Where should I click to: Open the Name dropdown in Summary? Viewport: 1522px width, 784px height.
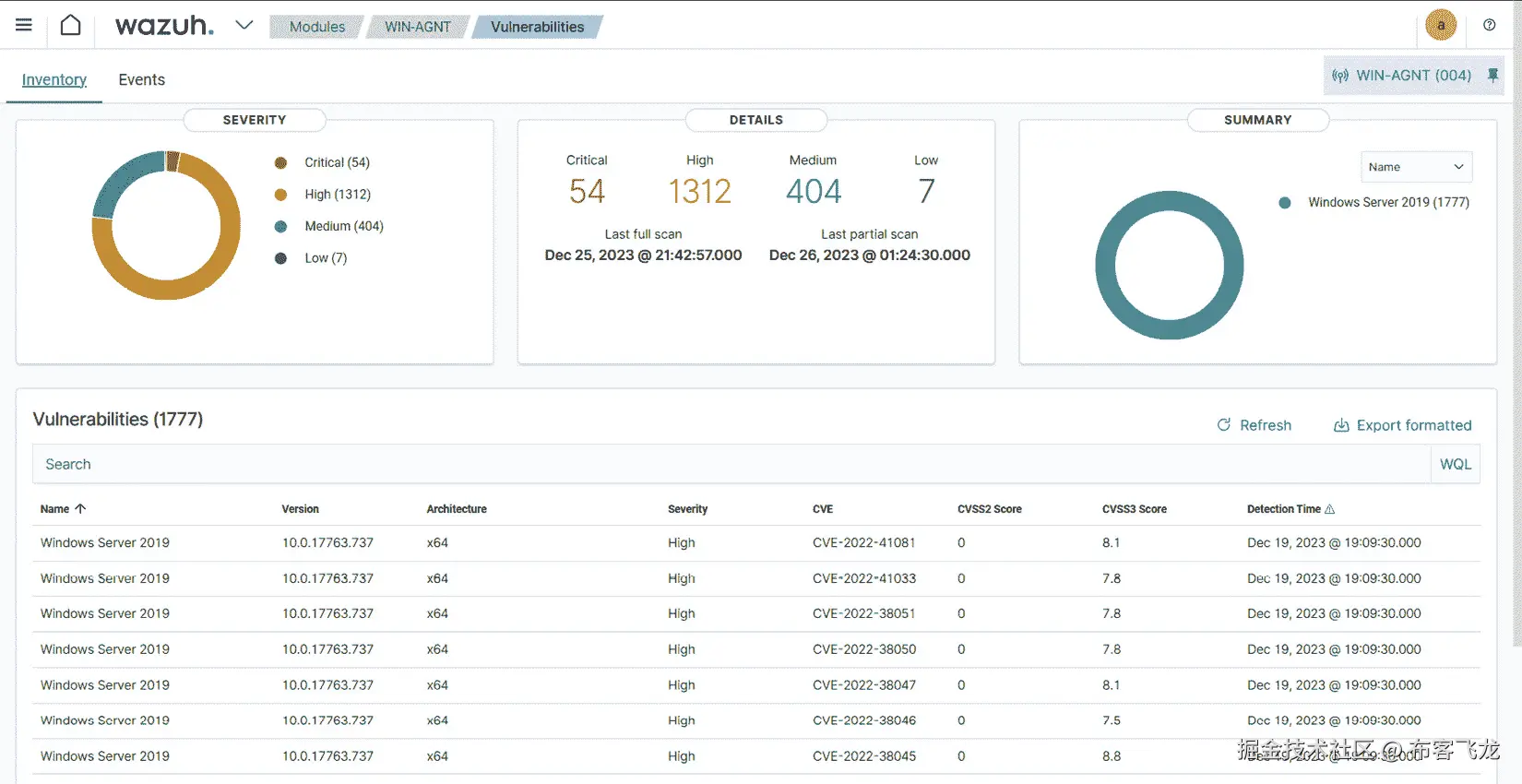(1416, 167)
